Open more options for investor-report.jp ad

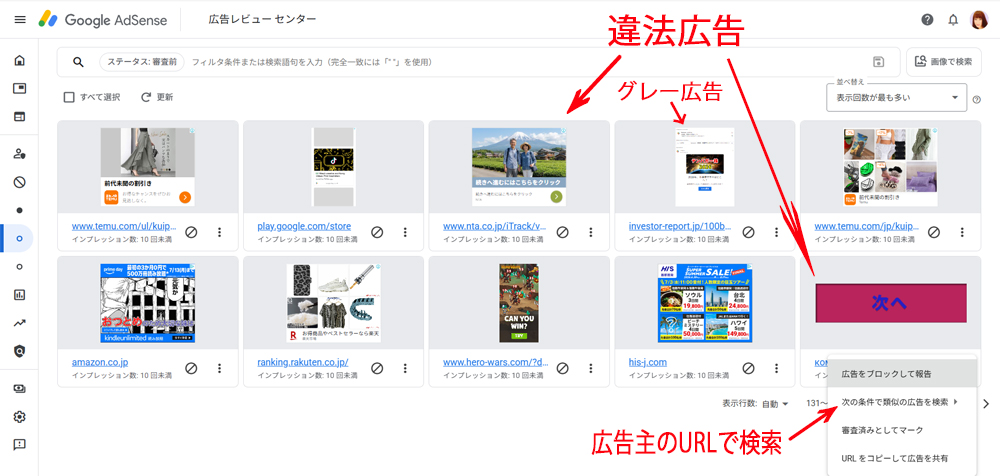pyautogui.click(x=777, y=232)
